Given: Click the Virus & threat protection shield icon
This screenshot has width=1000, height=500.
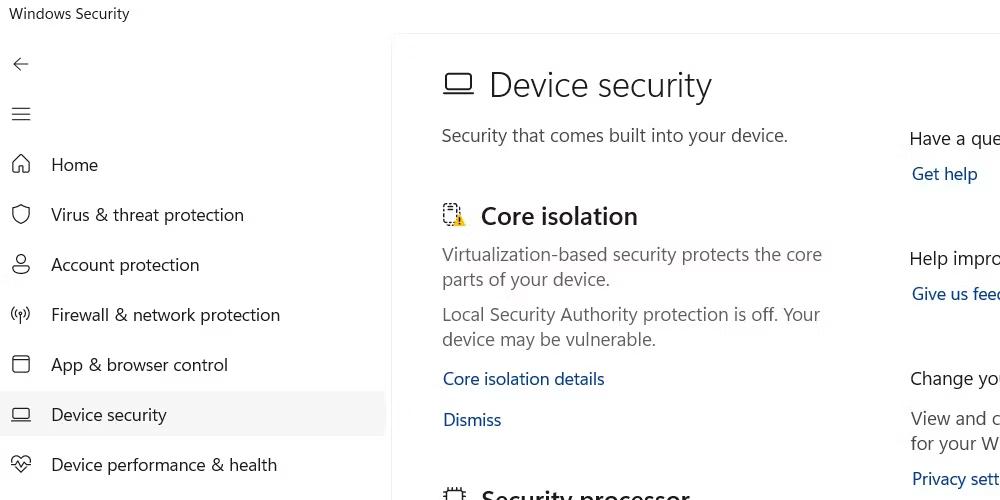Looking at the screenshot, I should point(21,214).
